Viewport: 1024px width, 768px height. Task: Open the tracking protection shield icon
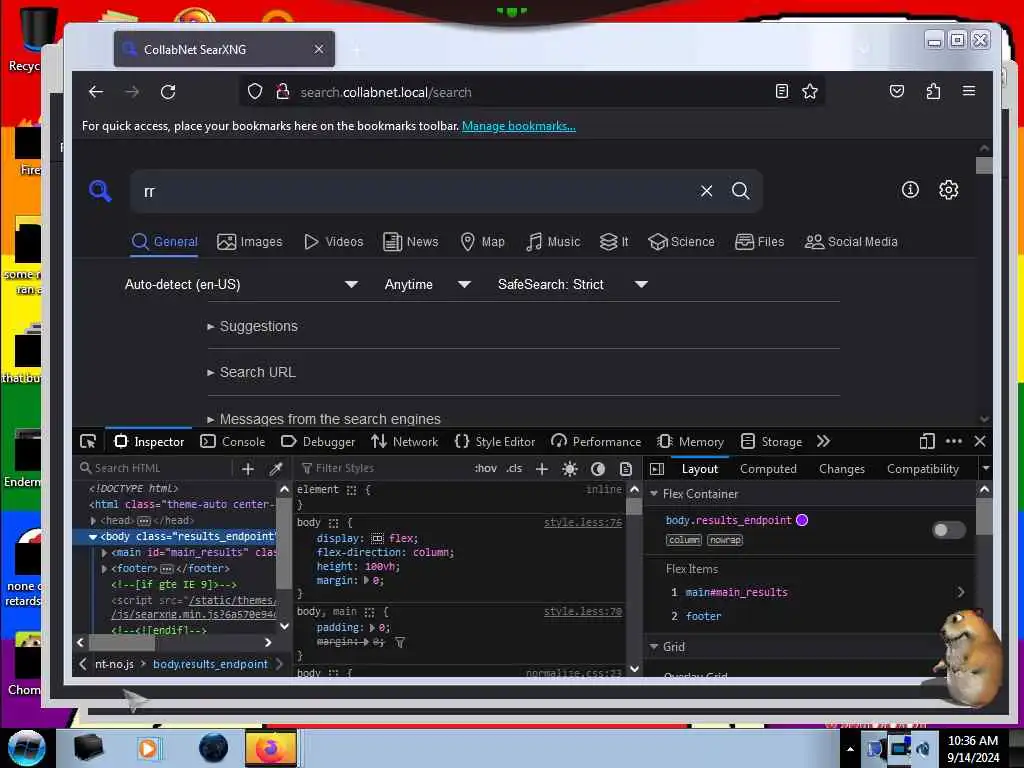[x=255, y=92]
